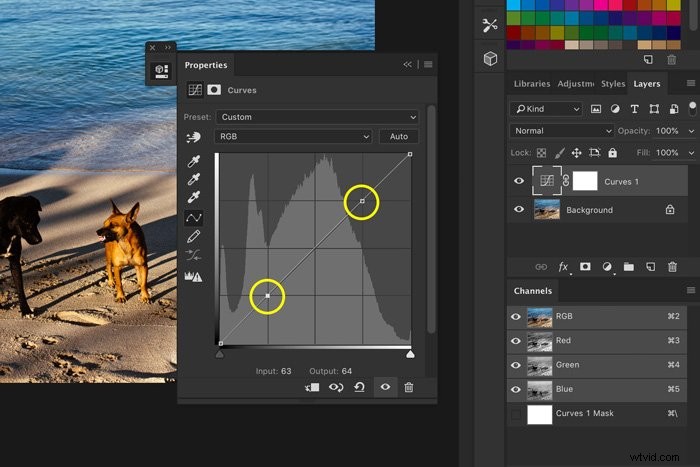
Task: Delete the Curves adjustment with trash icon
Action: (x=408, y=388)
